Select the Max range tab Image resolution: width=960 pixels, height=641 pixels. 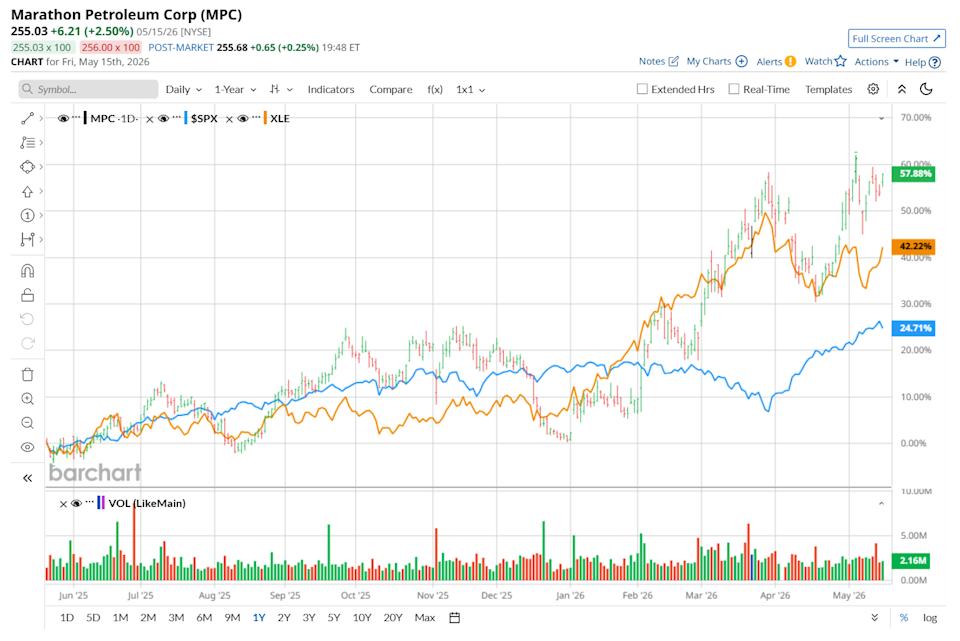[x=425, y=618]
